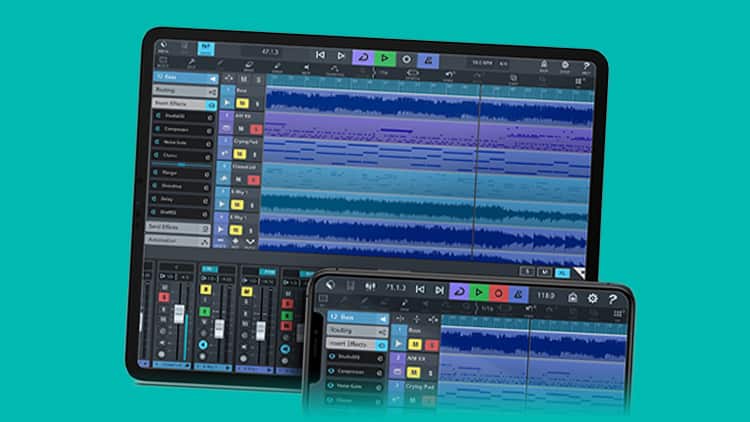Toggle the metronome button on the phone
Screen dimensions: 750x422
coord(518,294)
